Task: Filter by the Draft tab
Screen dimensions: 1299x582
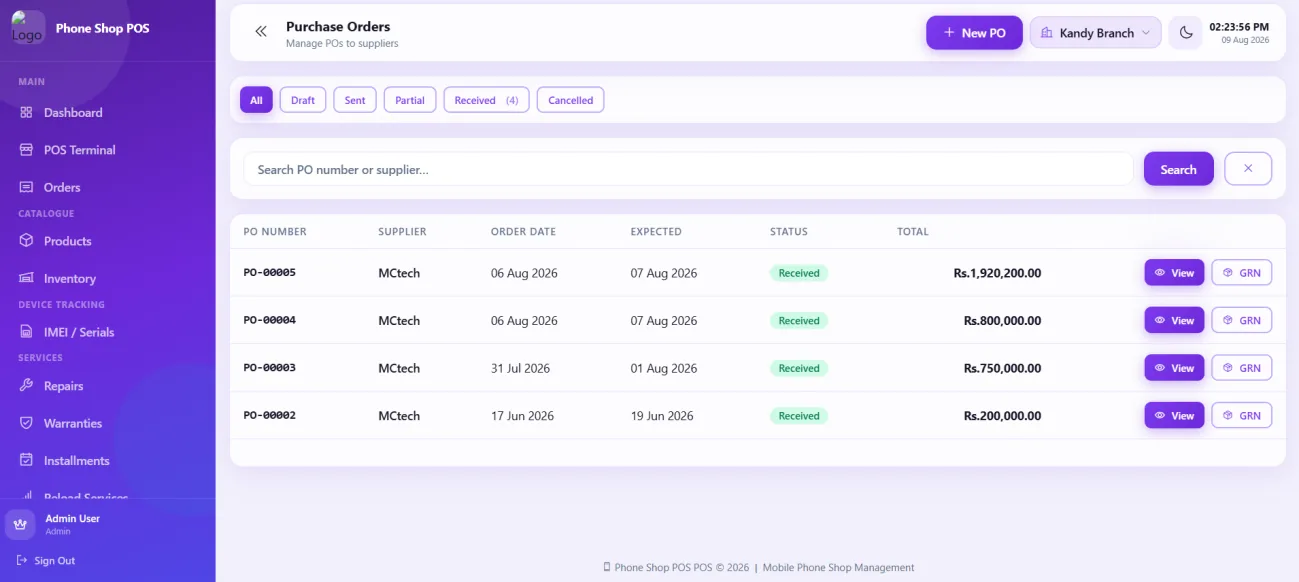Action: click(x=303, y=100)
